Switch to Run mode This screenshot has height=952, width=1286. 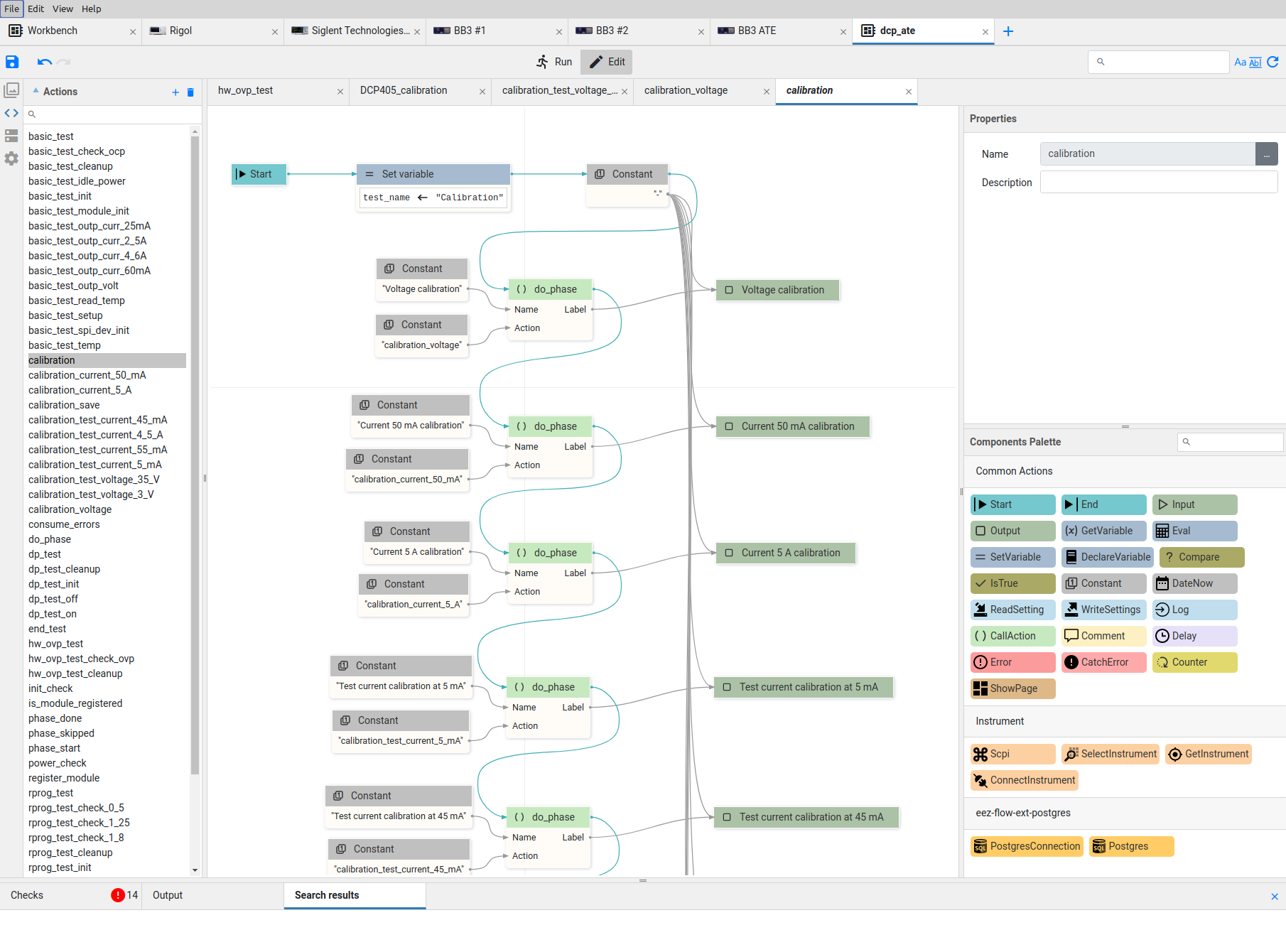tap(554, 62)
